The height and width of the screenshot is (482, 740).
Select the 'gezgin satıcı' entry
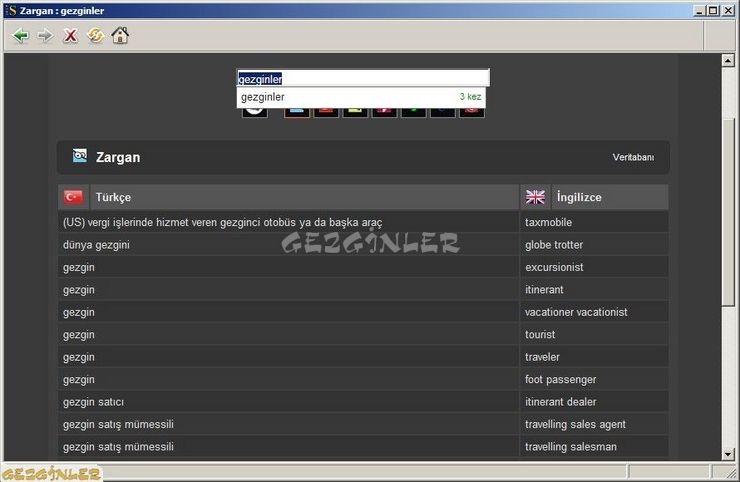(x=93, y=402)
